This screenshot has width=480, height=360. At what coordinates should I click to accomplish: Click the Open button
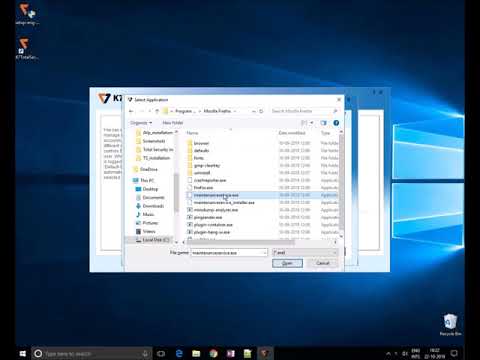click(287, 263)
